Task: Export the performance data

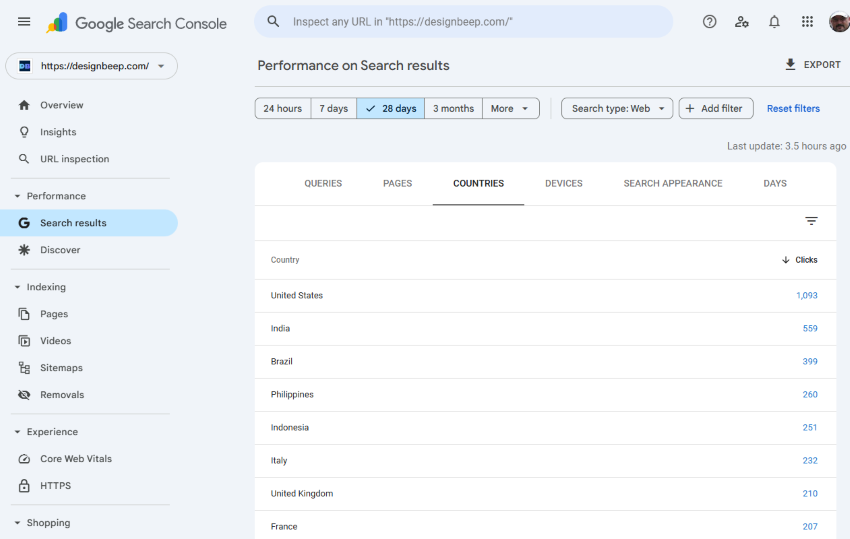Action: [812, 65]
